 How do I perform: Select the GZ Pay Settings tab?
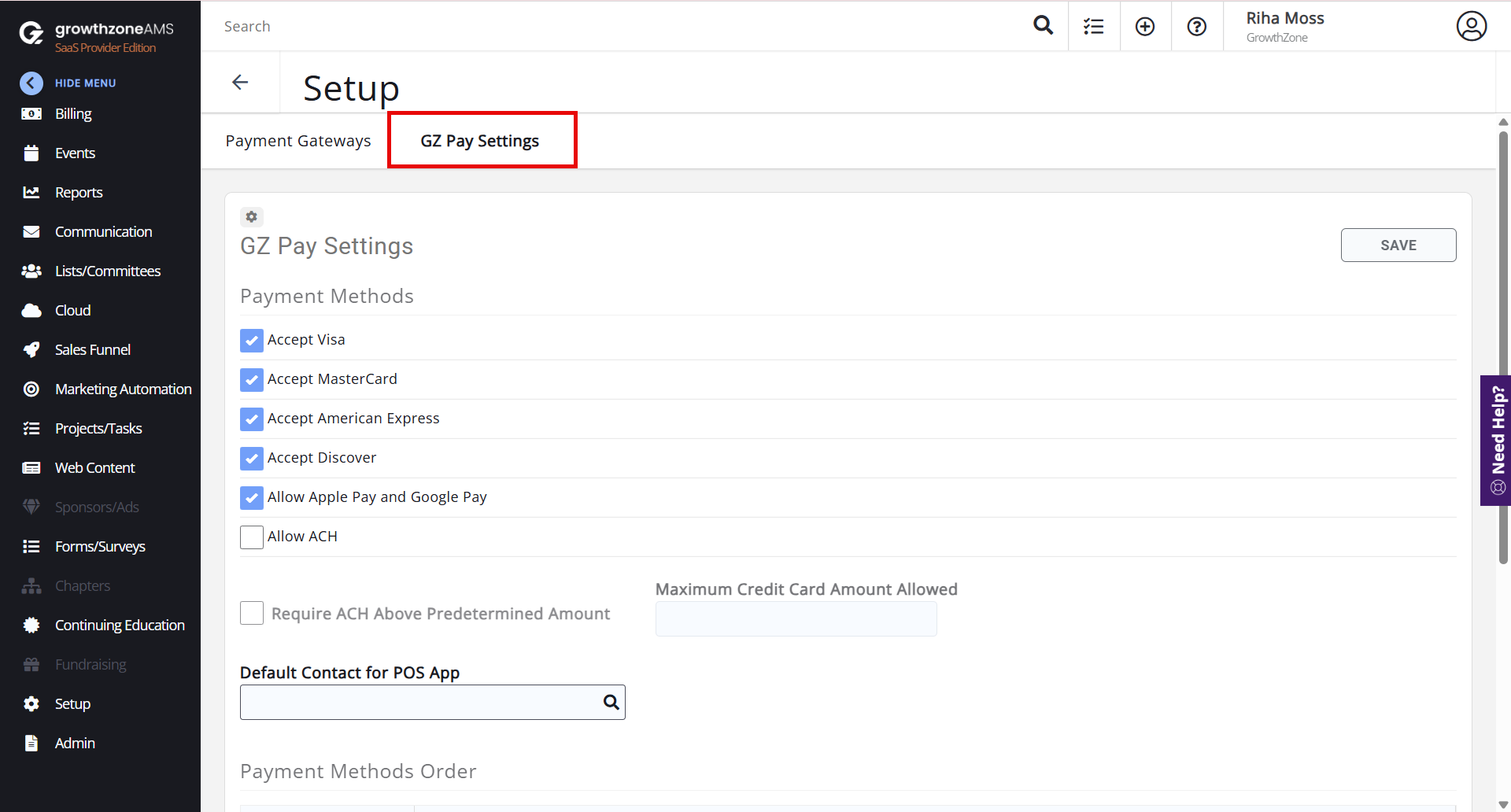480,141
